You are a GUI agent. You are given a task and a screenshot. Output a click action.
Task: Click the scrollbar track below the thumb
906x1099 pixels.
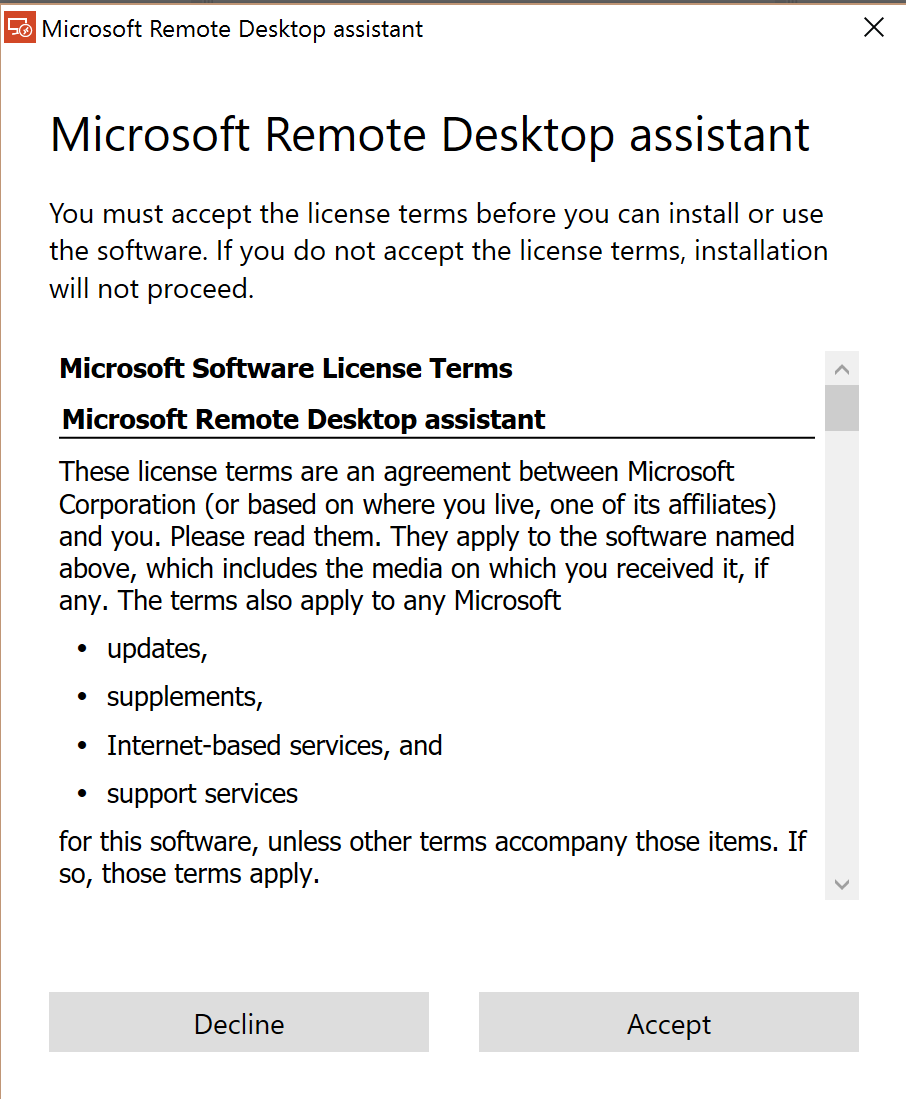point(842,650)
